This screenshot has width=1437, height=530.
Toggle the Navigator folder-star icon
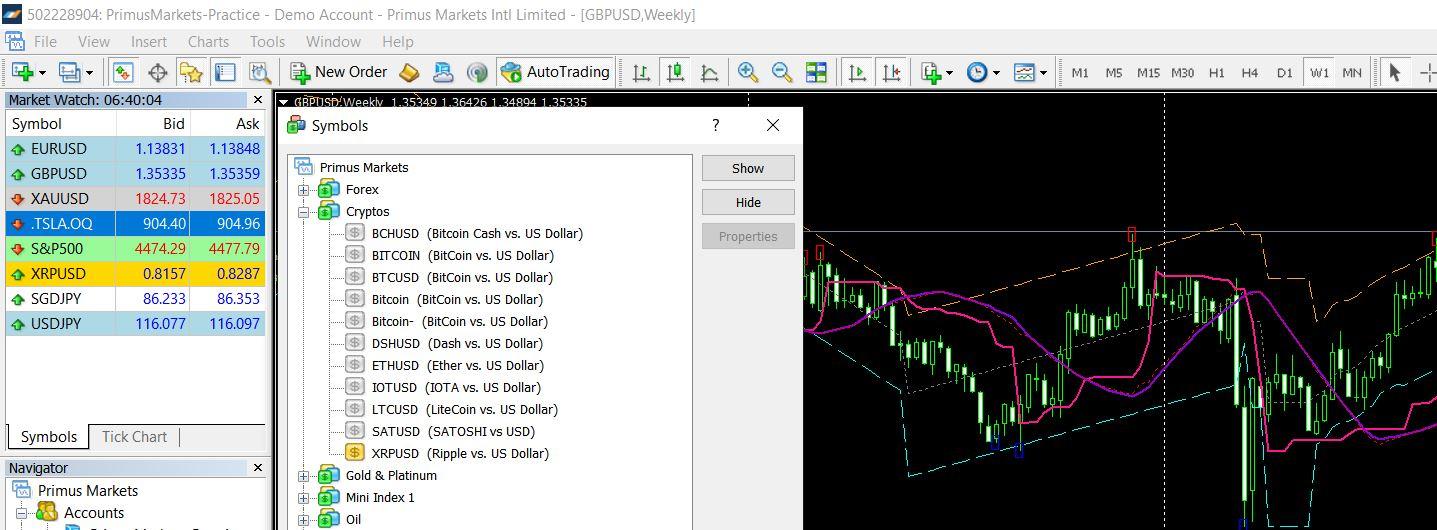[x=191, y=72]
